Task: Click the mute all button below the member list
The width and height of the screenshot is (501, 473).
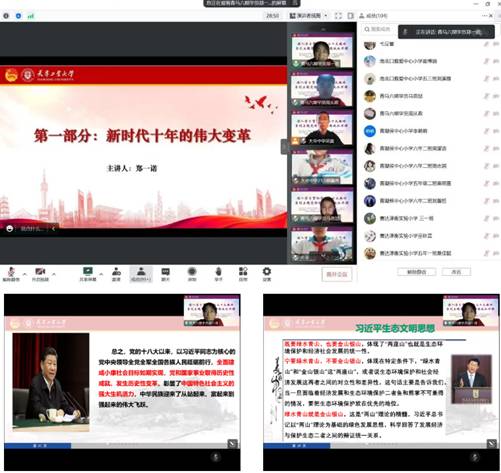Action: [x=416, y=272]
